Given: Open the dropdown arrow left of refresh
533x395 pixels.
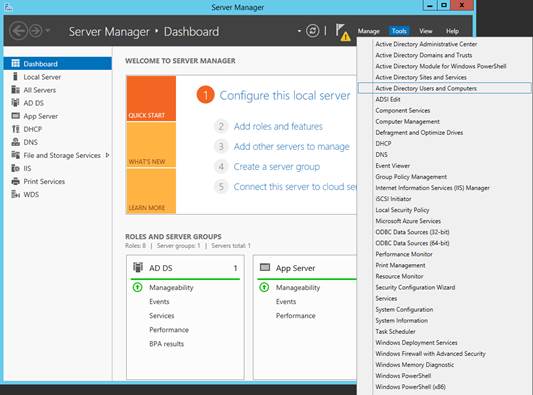Looking at the screenshot, I should (299, 31).
